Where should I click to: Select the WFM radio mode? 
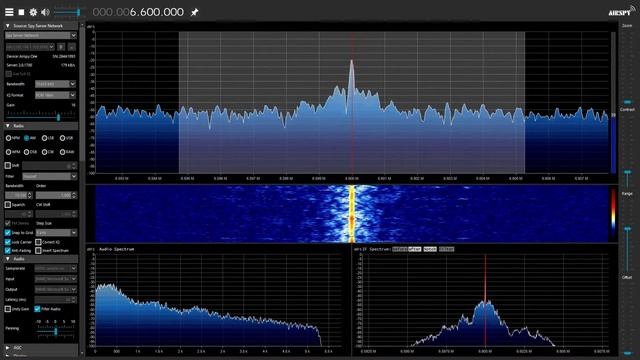pos(9,152)
